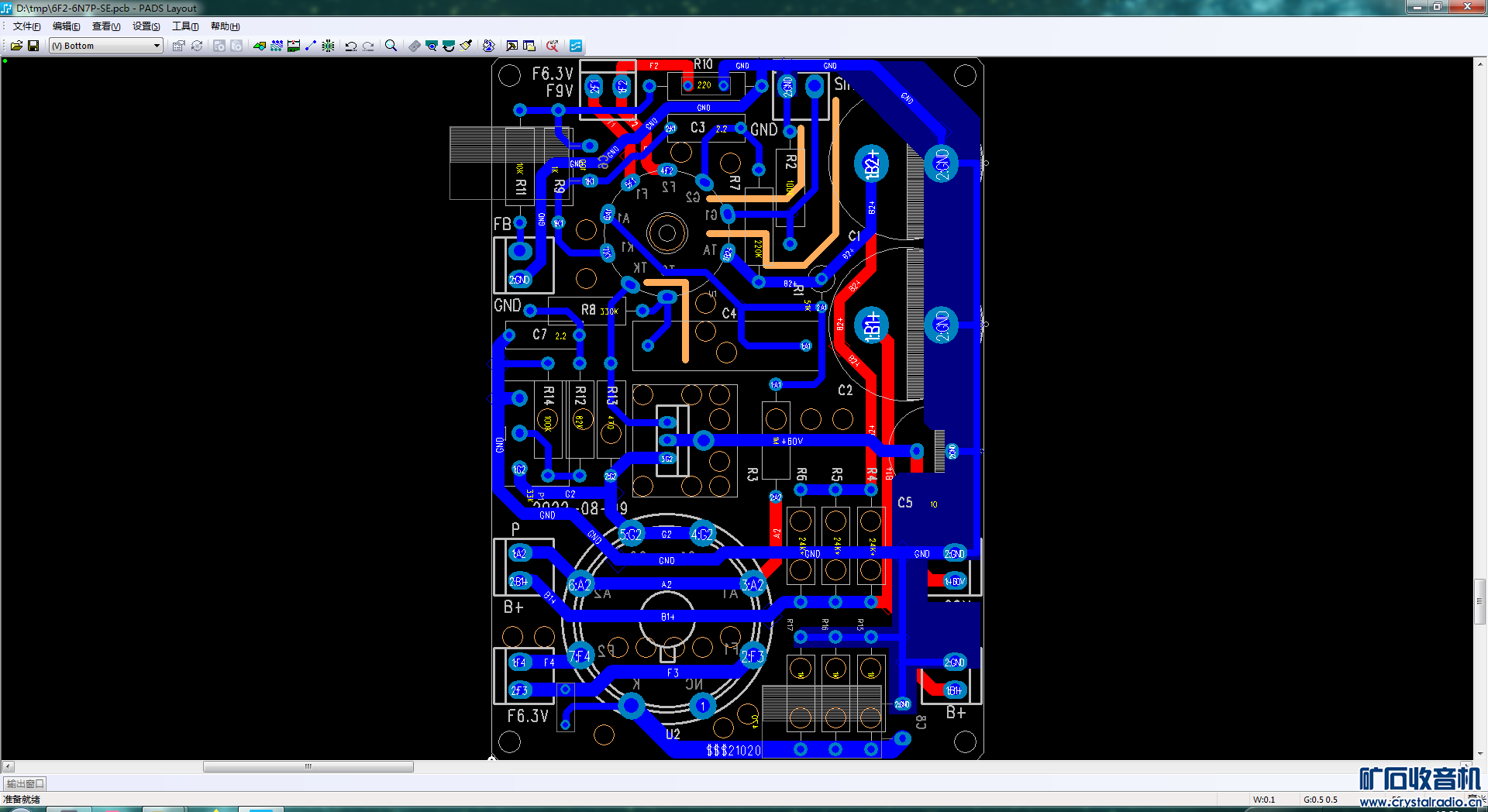Switch to the 输出窗口 tab

click(x=26, y=783)
